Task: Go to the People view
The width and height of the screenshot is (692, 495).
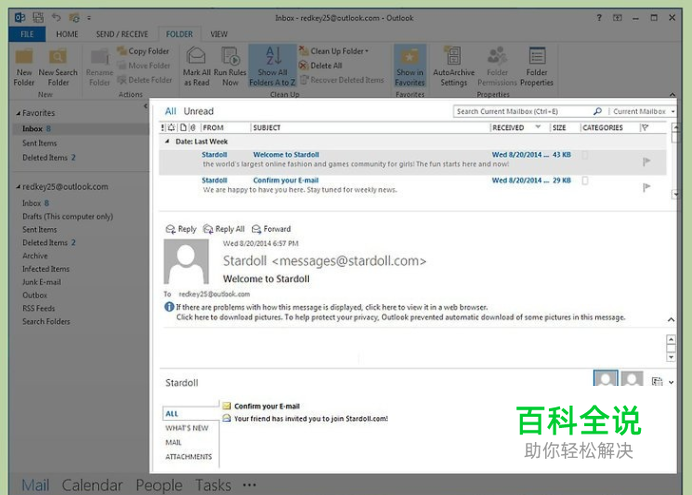Action: tap(159, 485)
